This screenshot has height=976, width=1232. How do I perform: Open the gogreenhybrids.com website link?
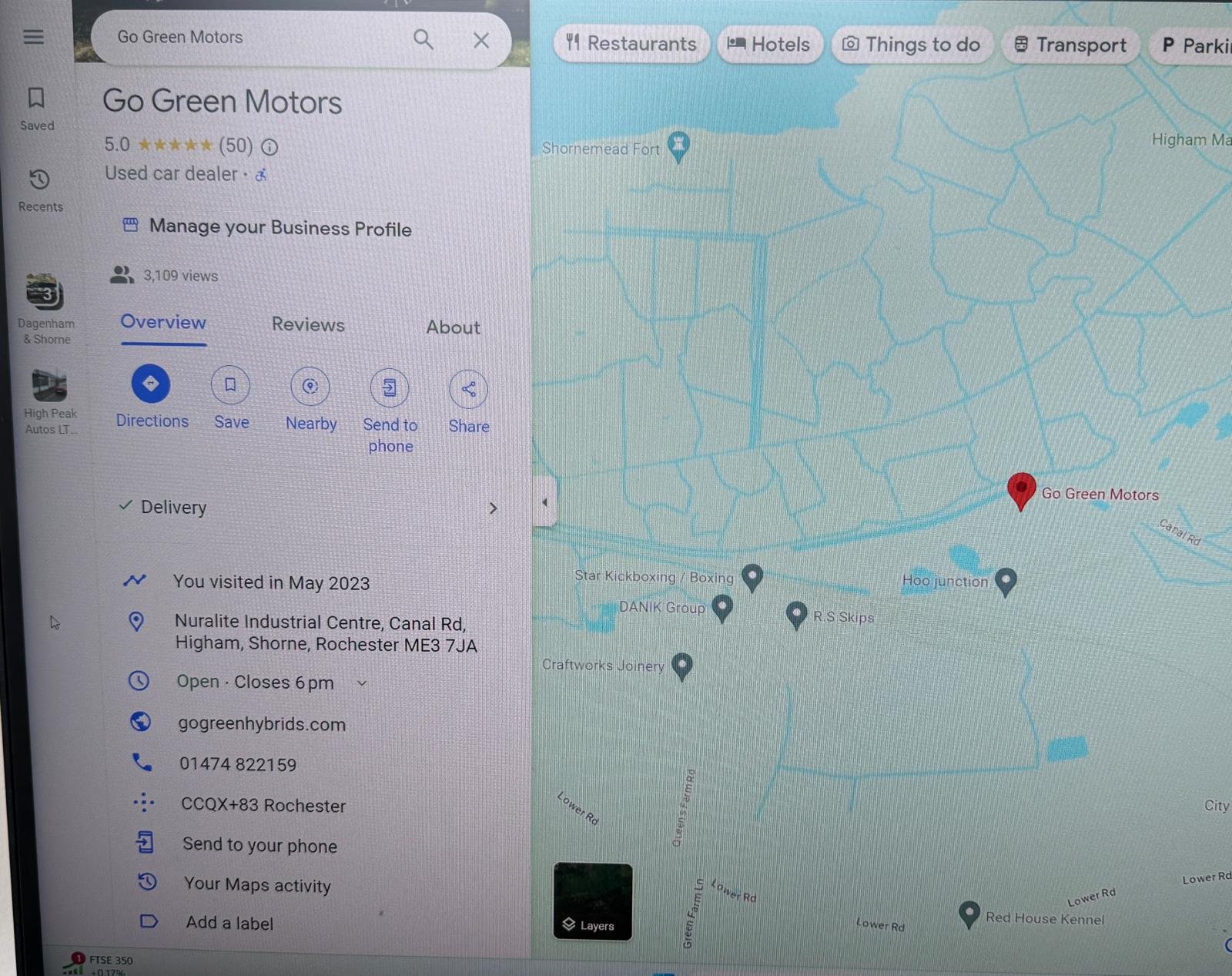pyautogui.click(x=261, y=724)
